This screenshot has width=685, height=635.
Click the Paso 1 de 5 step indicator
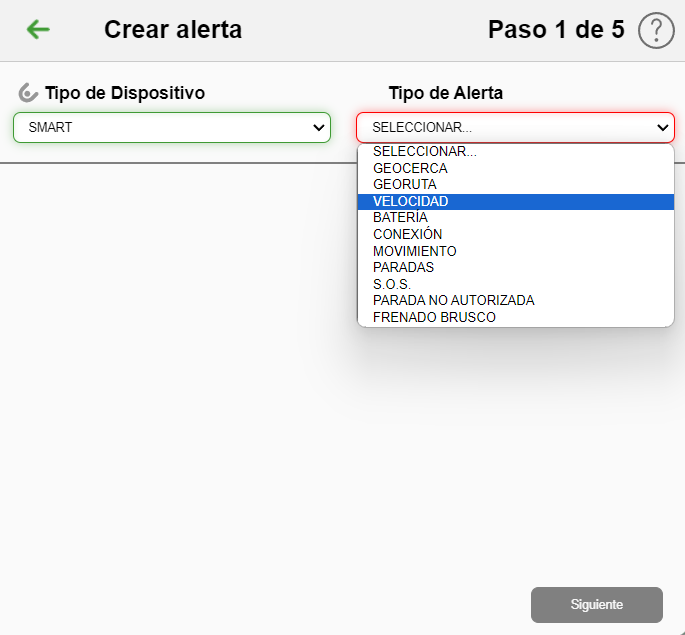tap(556, 30)
